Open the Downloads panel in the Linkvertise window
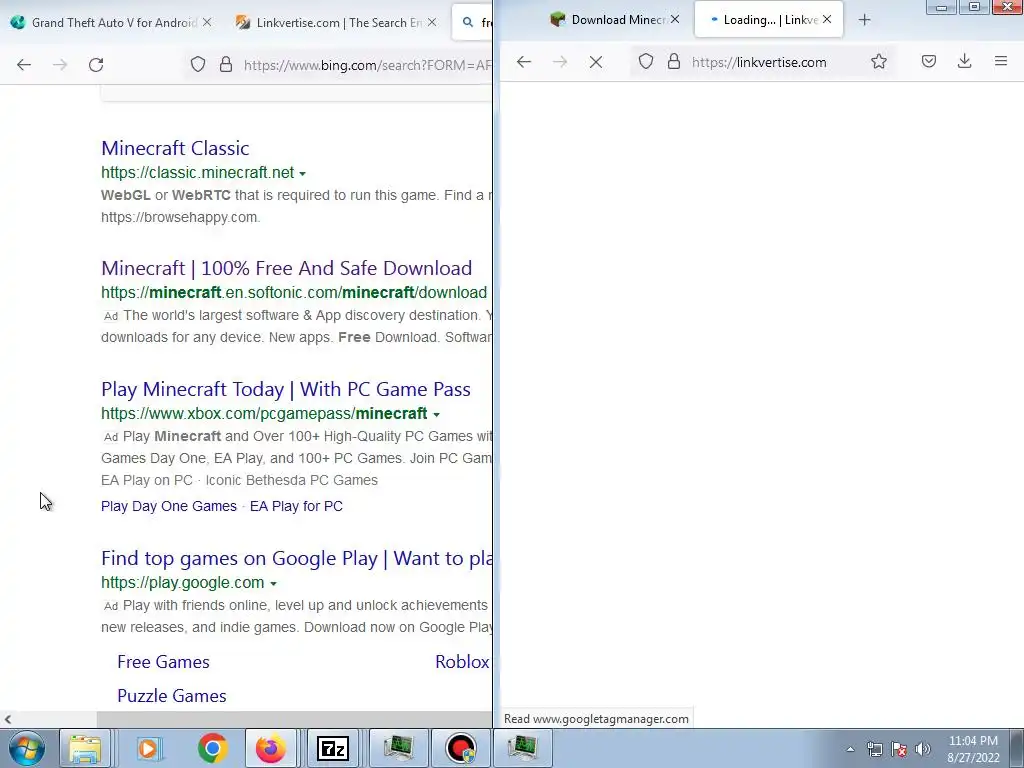Screen dimensions: 1024x768 (x=965, y=61)
